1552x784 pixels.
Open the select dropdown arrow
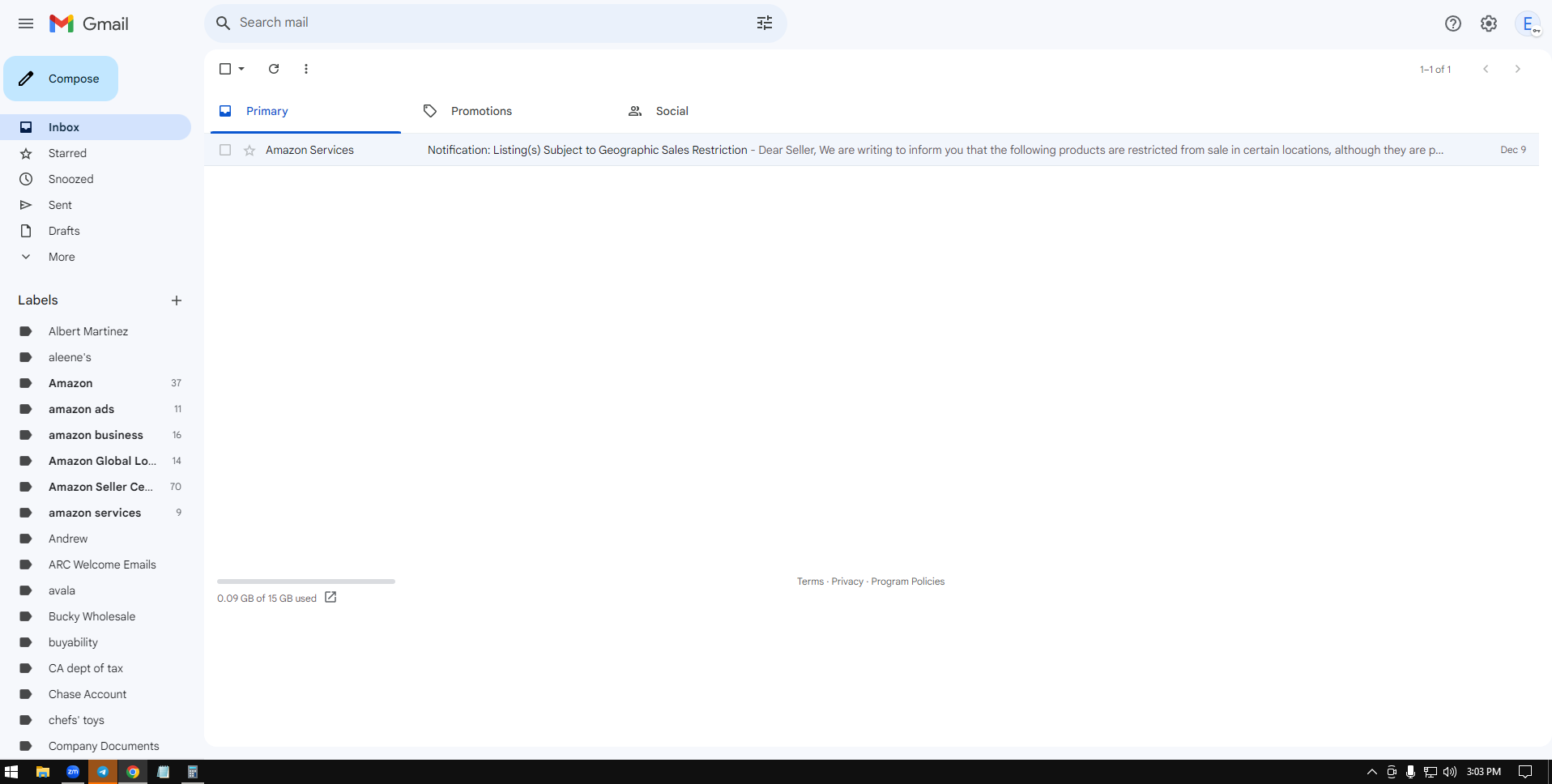click(x=241, y=69)
